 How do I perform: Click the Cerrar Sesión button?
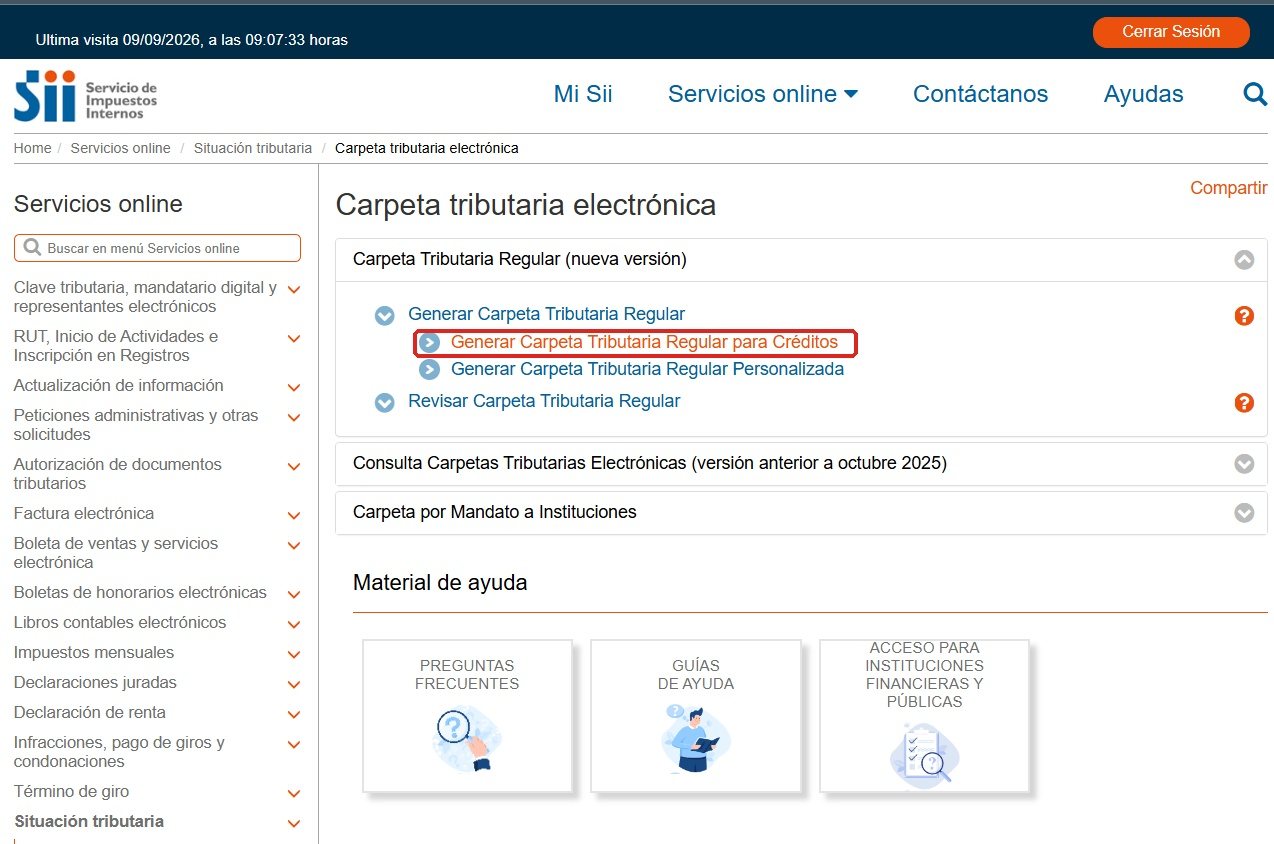[1171, 32]
